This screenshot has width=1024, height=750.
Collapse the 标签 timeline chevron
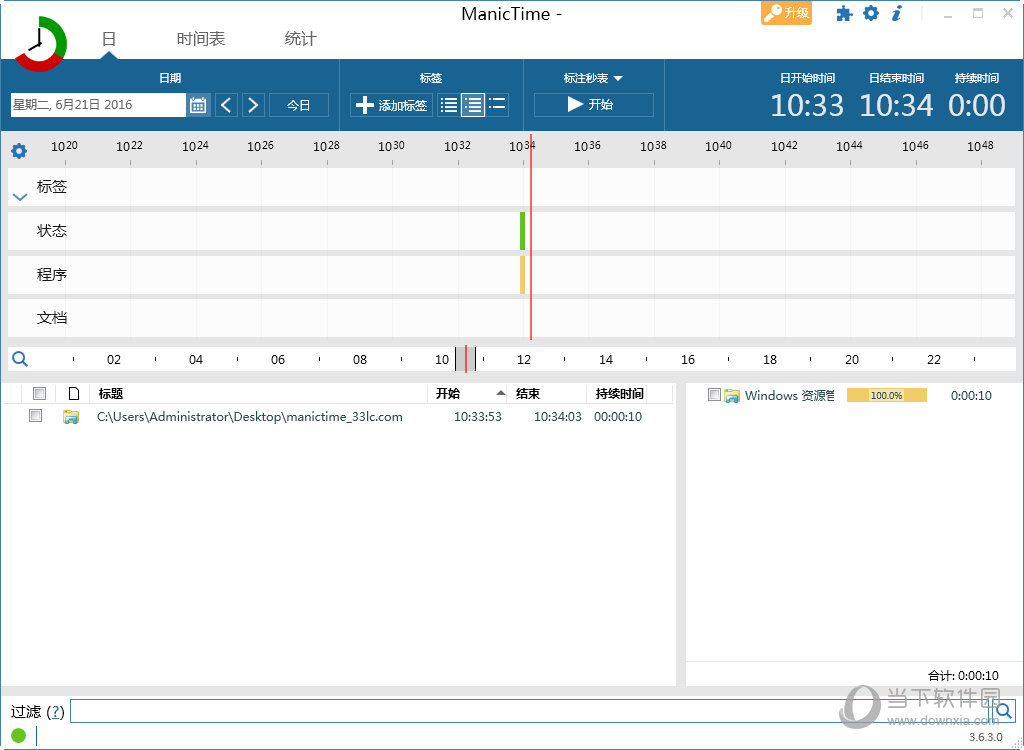click(20, 197)
